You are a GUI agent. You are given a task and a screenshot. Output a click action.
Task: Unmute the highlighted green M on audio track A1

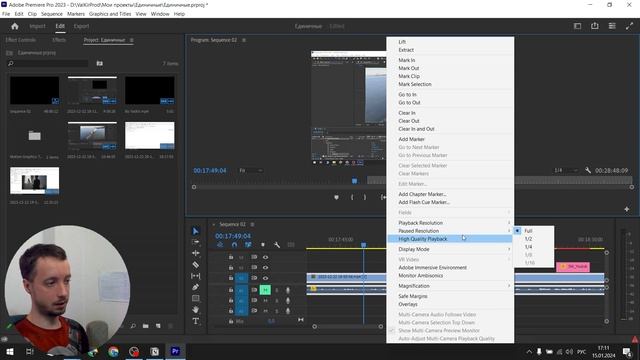265,290
